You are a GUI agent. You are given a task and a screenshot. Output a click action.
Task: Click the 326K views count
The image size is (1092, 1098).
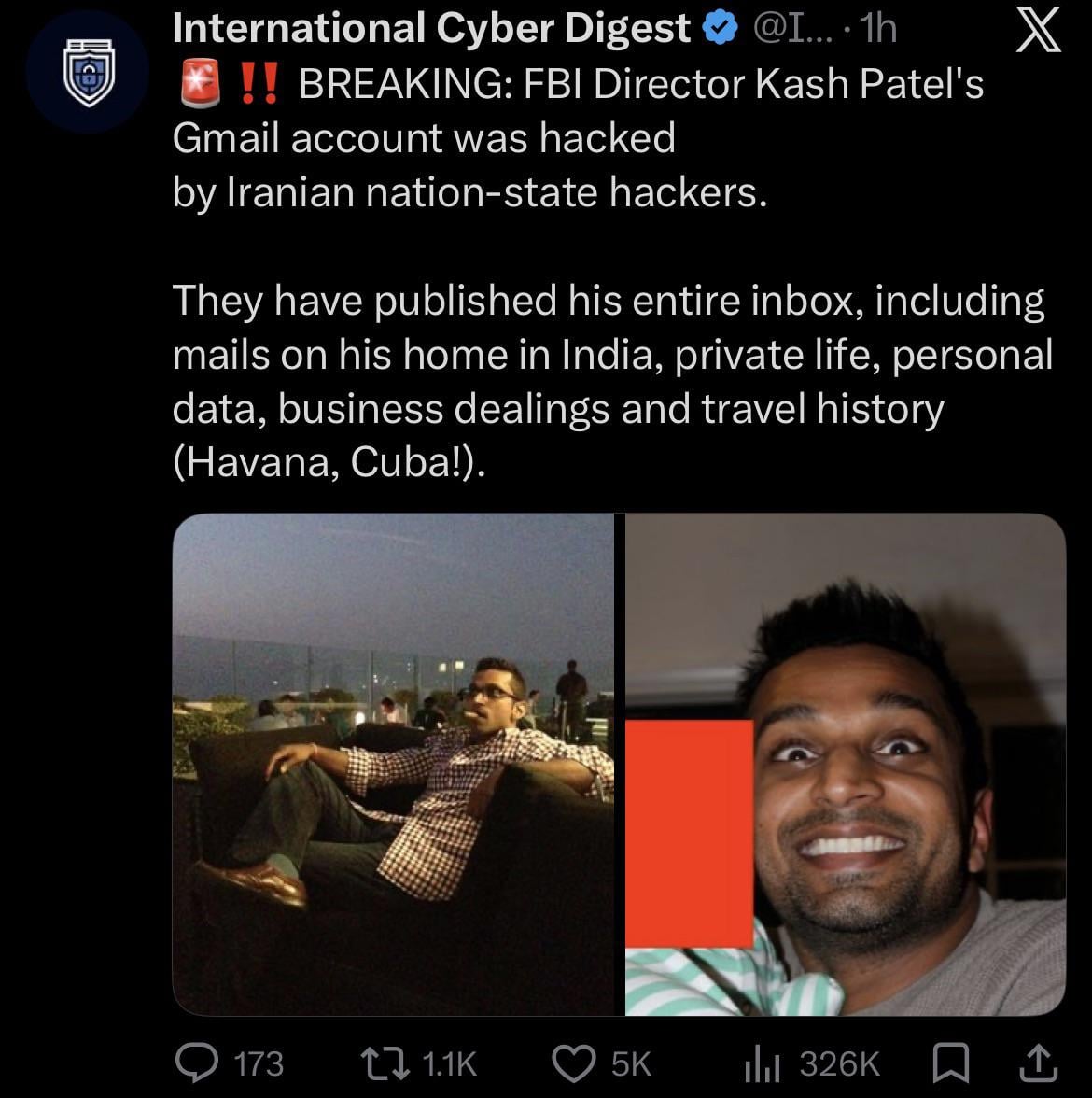click(x=839, y=1063)
